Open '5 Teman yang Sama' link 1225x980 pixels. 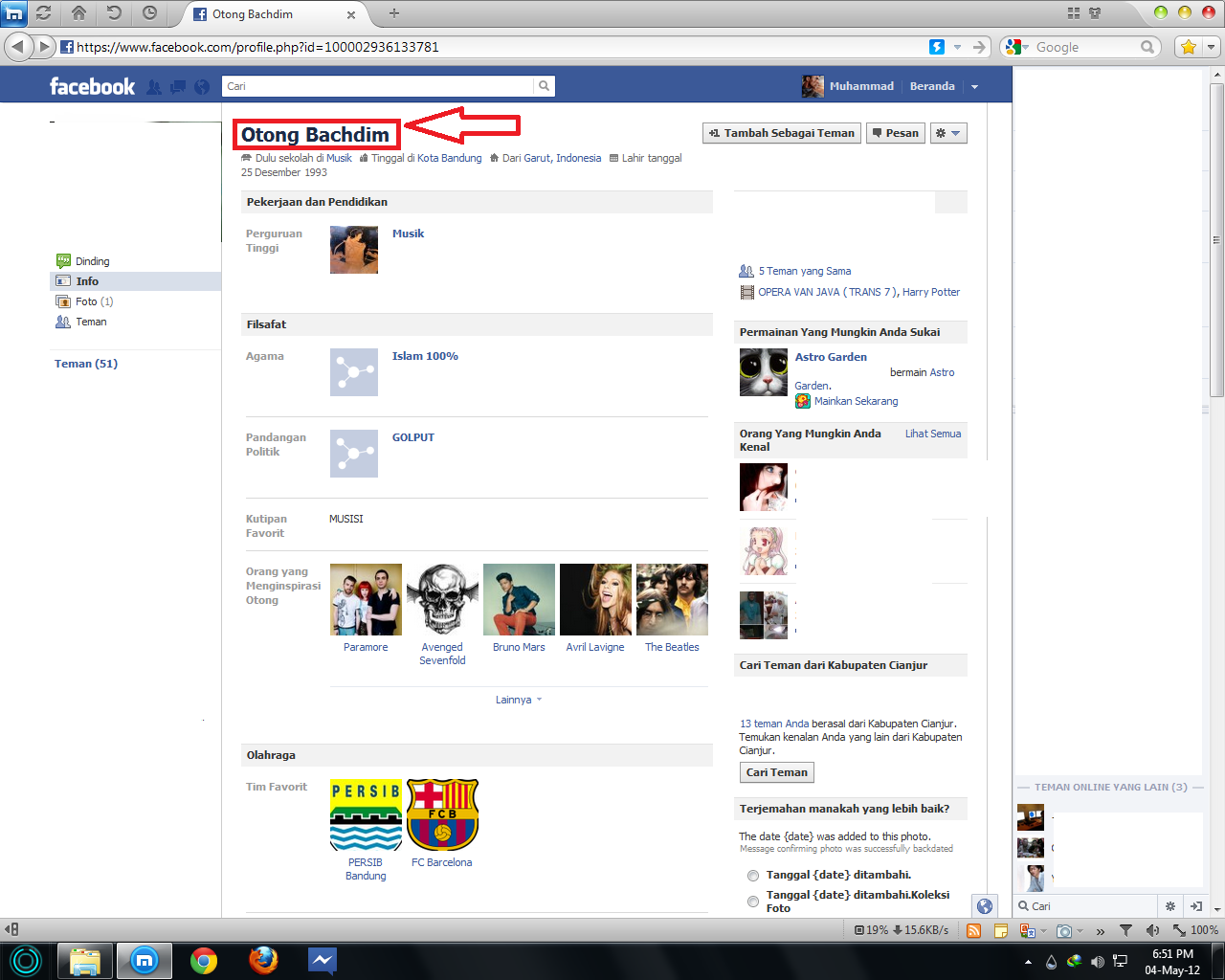coord(804,271)
